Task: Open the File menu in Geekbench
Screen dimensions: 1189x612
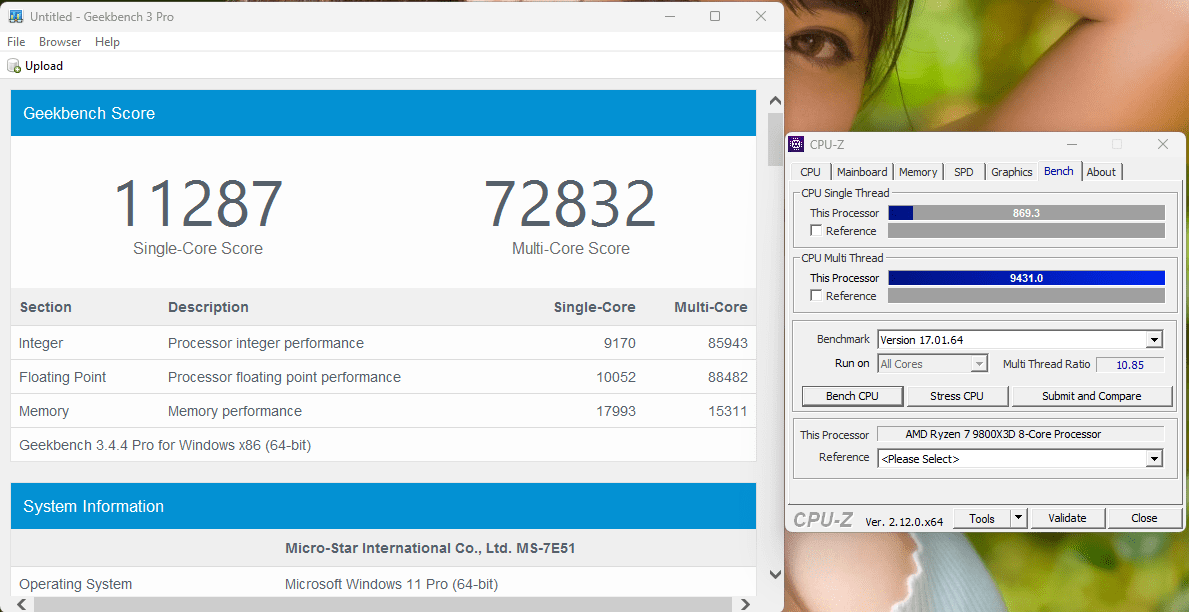Action: tap(16, 42)
